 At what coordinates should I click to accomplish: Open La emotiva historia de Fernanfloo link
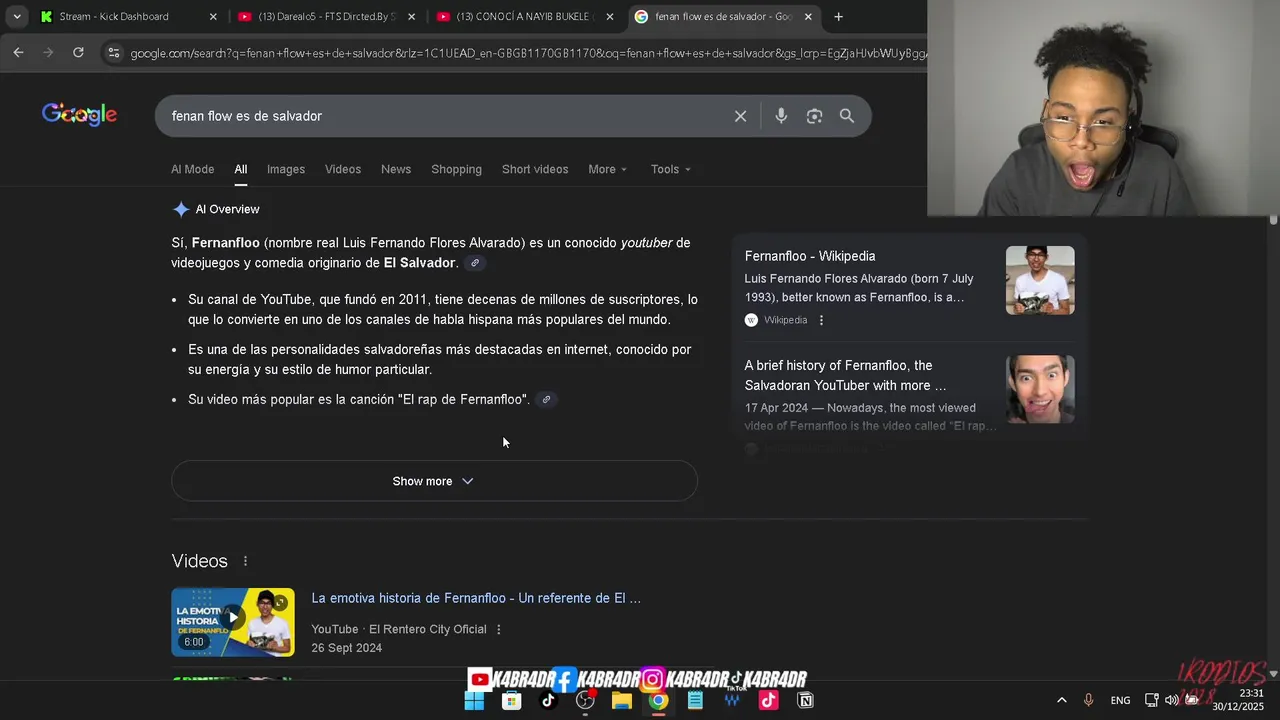click(x=476, y=598)
